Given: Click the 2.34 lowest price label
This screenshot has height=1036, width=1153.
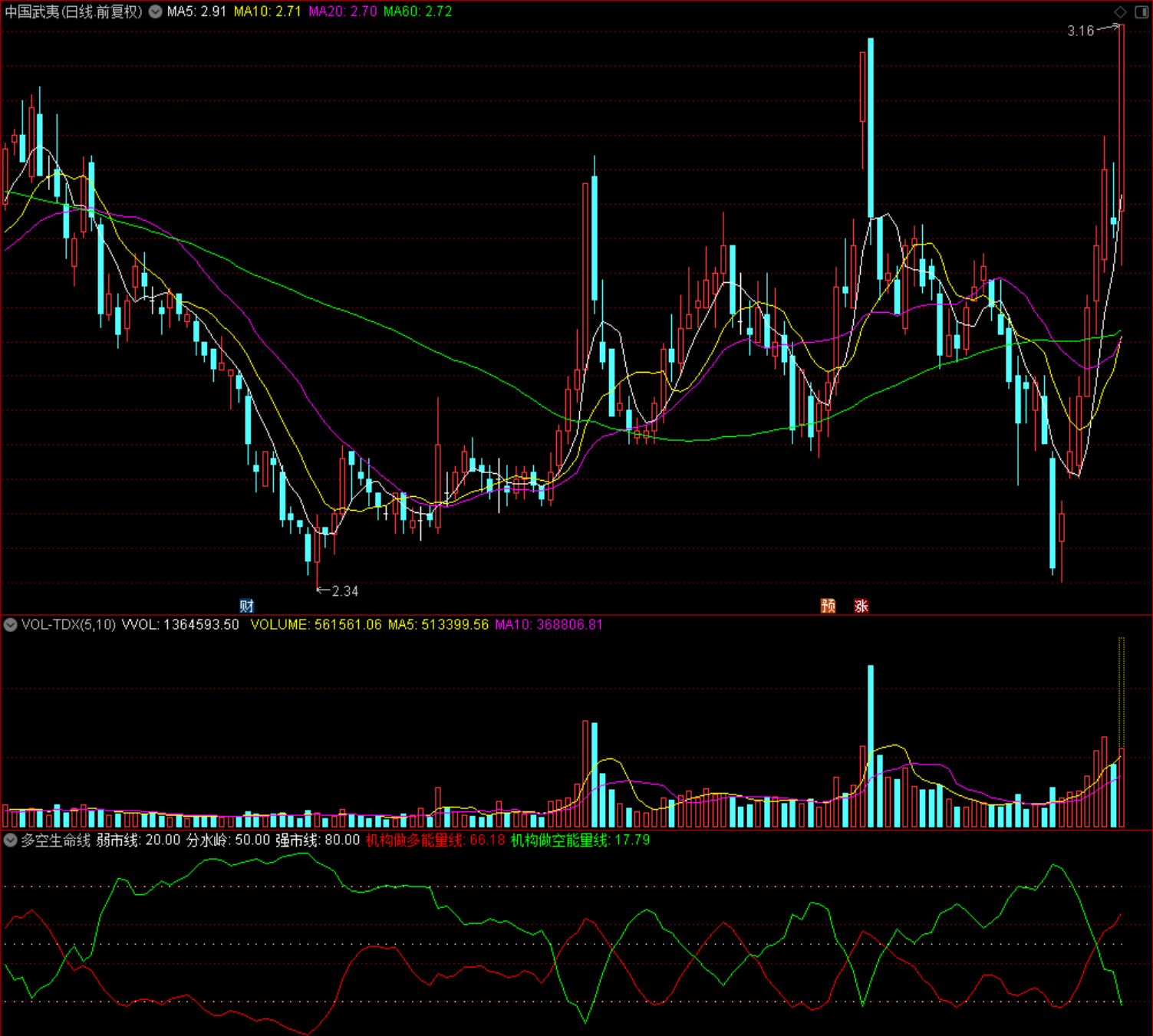Looking at the screenshot, I should pos(345,591).
